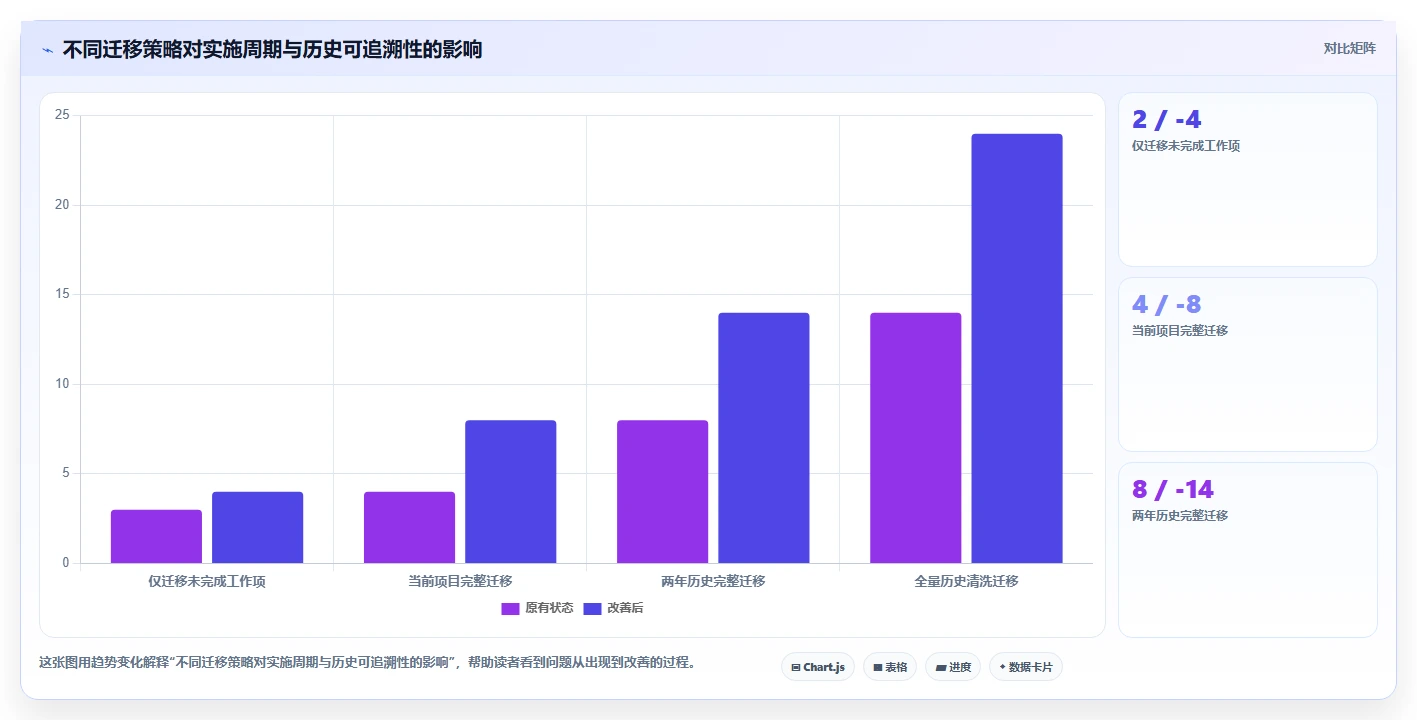The height and width of the screenshot is (720, 1417).
Task: Click the 原有状态 legend text
Action: click(549, 608)
